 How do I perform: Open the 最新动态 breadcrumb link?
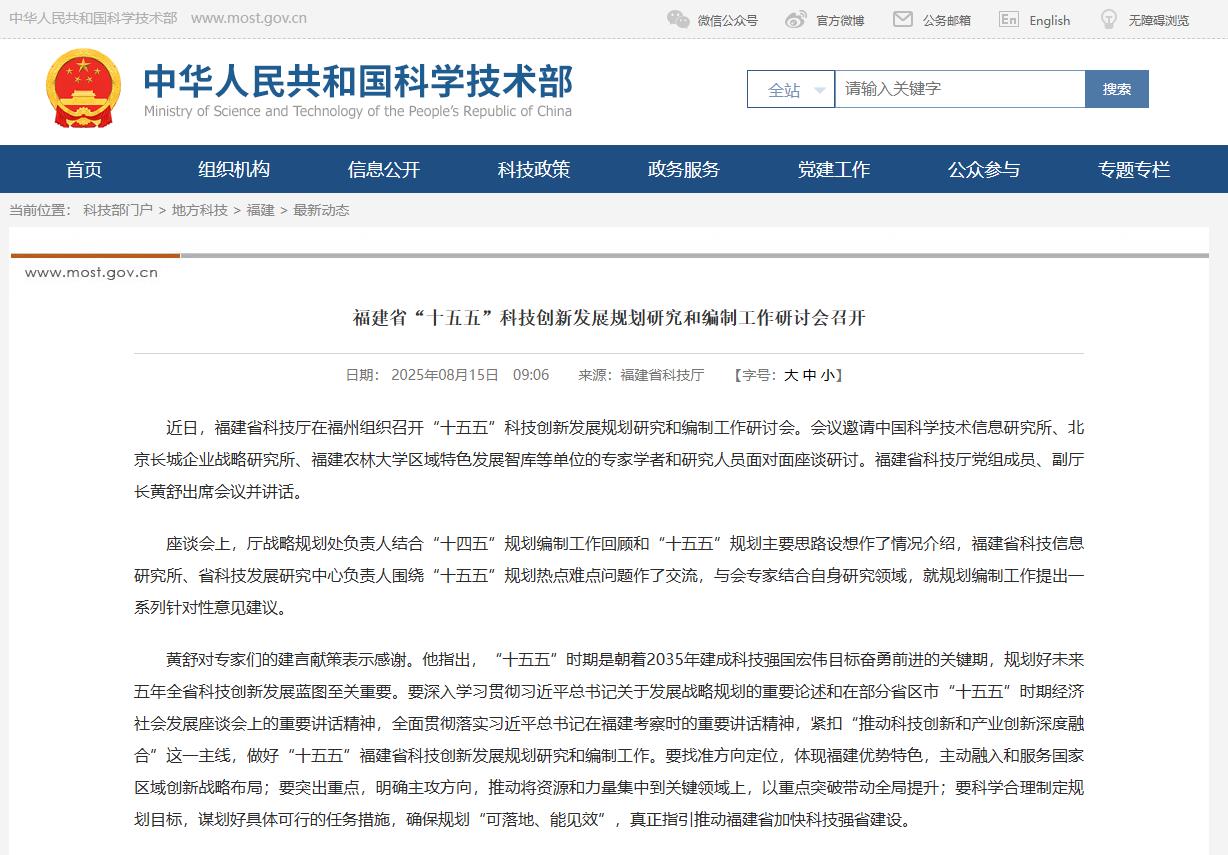pyautogui.click(x=321, y=210)
